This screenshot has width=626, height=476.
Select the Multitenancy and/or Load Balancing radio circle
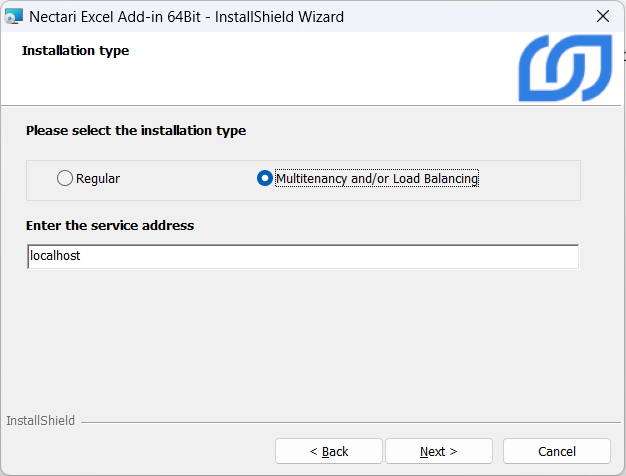(265, 179)
